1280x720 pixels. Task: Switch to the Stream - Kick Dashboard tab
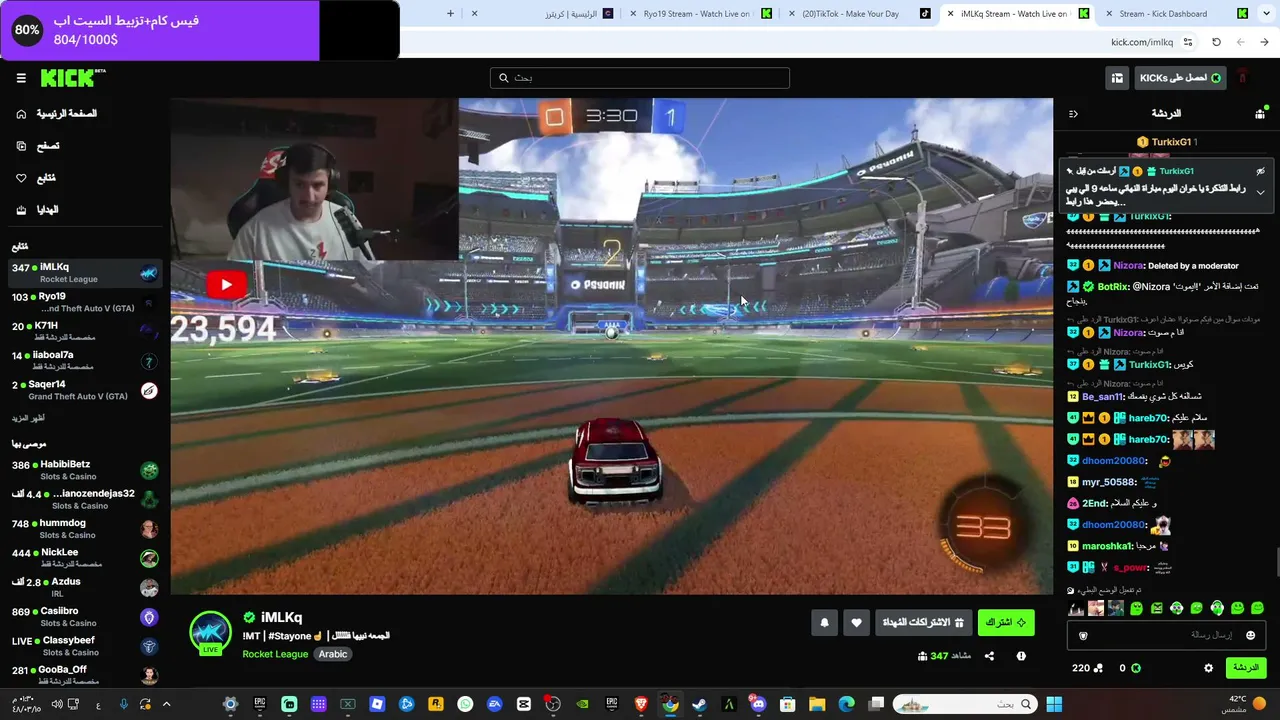point(1178,14)
